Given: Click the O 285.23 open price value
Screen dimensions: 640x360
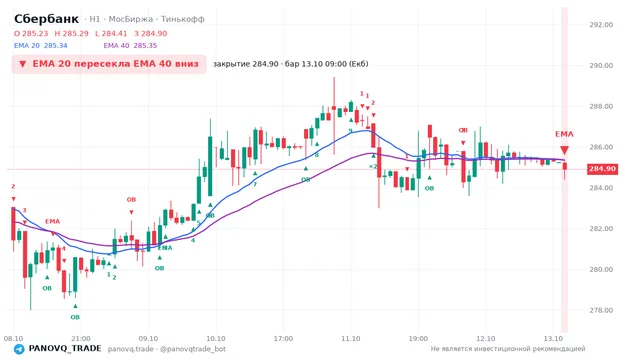Looking at the screenshot, I should point(31,33).
